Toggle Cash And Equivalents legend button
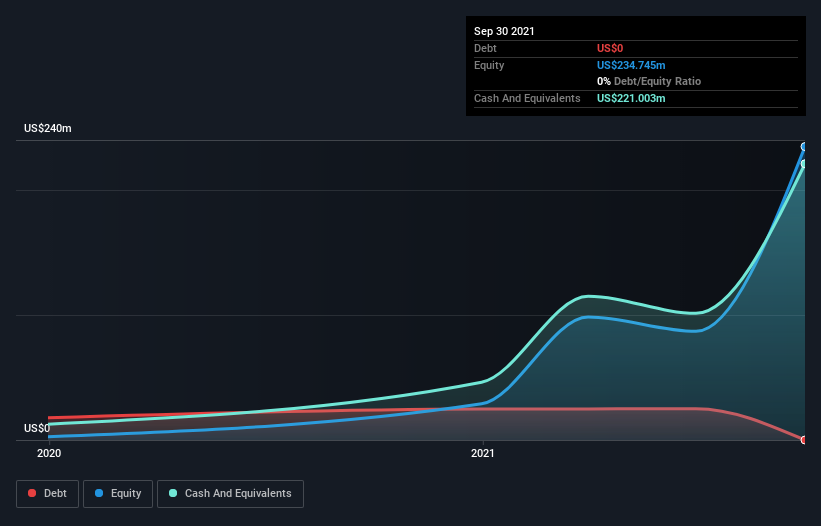821x526 pixels. tap(230, 494)
